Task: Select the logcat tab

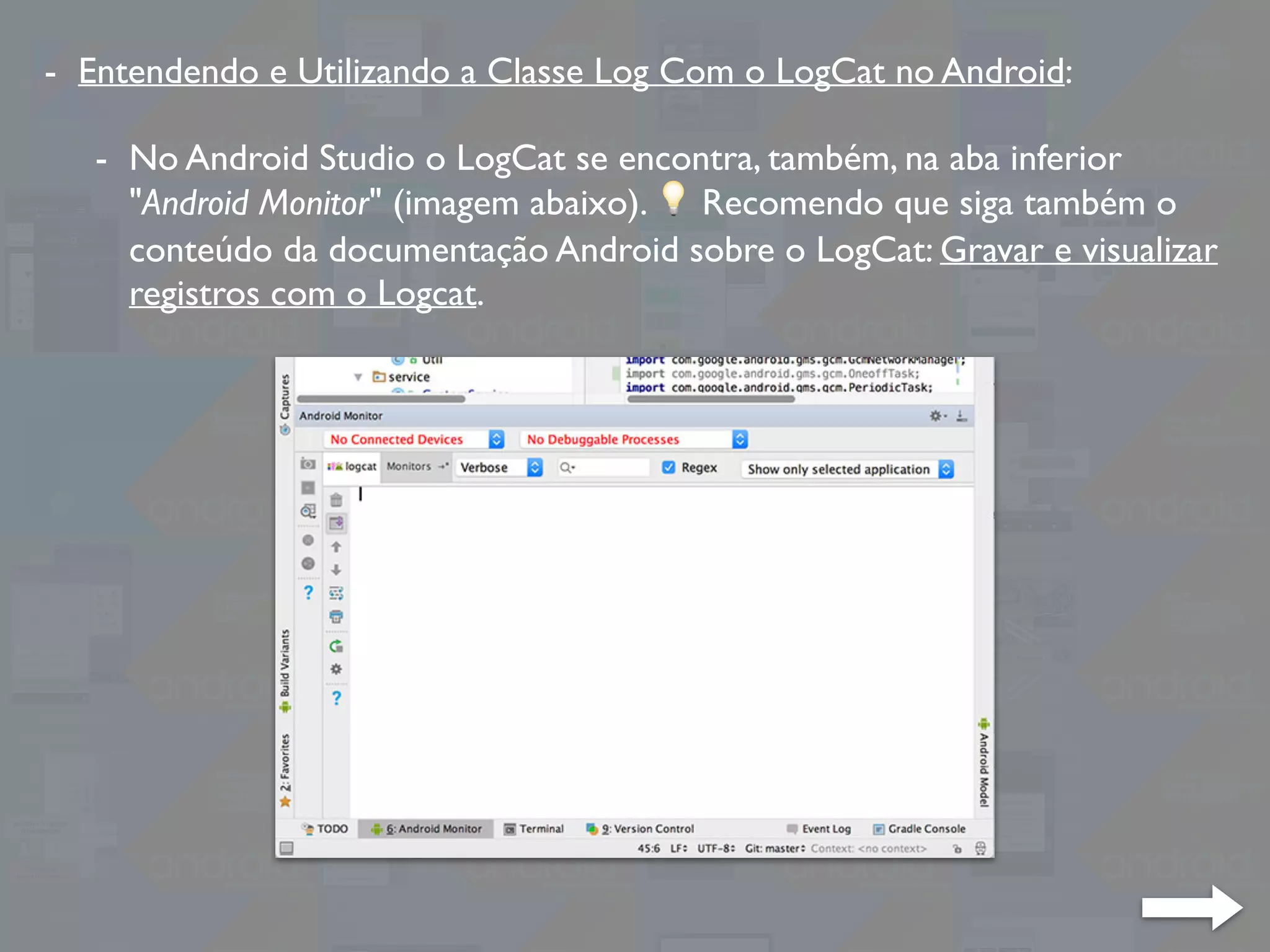Action: [x=352, y=467]
